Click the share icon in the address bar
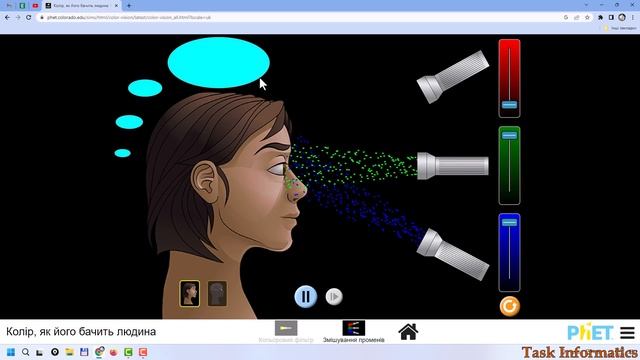The image size is (640, 360). click(x=577, y=18)
